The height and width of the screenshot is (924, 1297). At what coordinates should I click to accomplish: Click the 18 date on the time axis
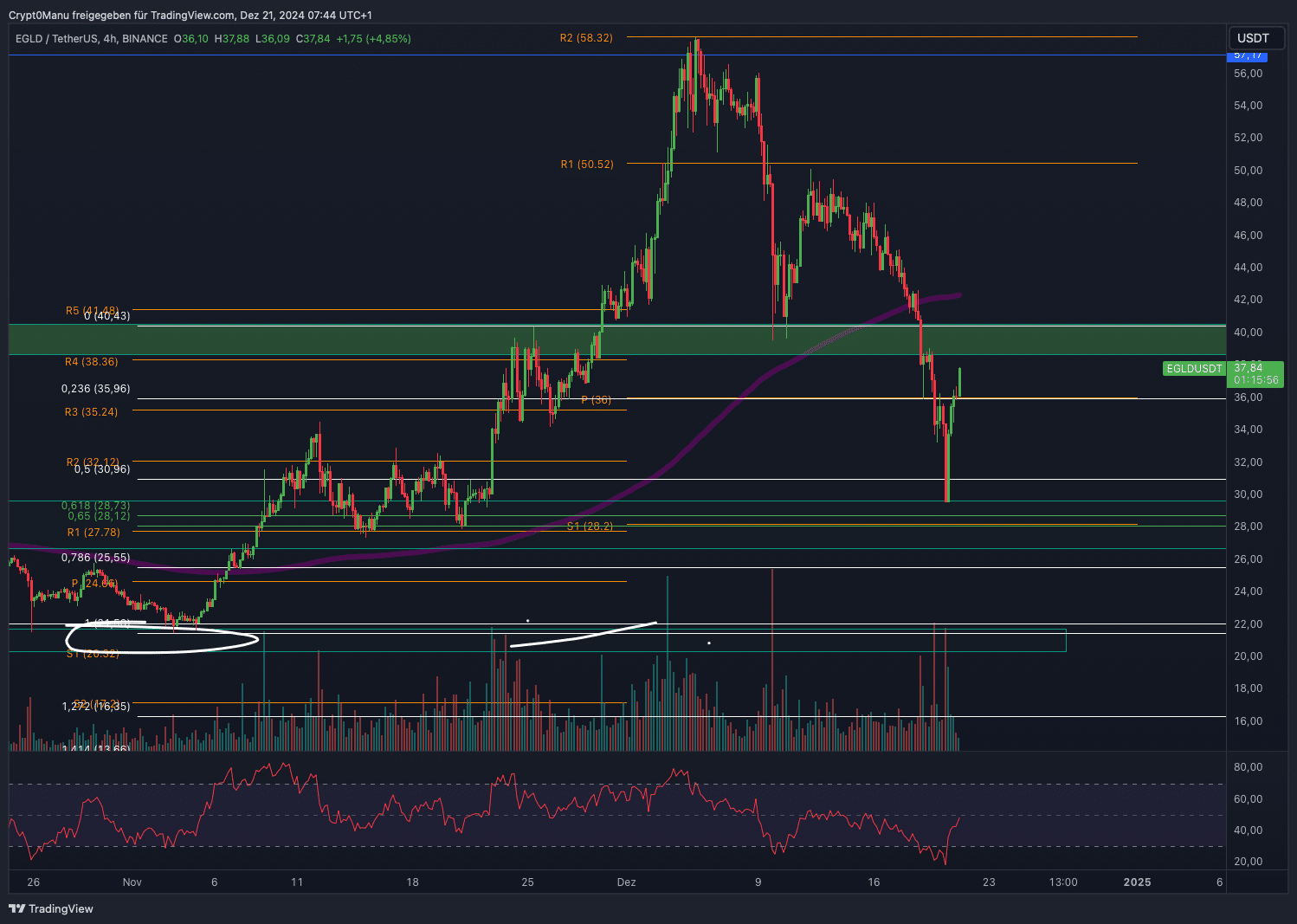(412, 882)
